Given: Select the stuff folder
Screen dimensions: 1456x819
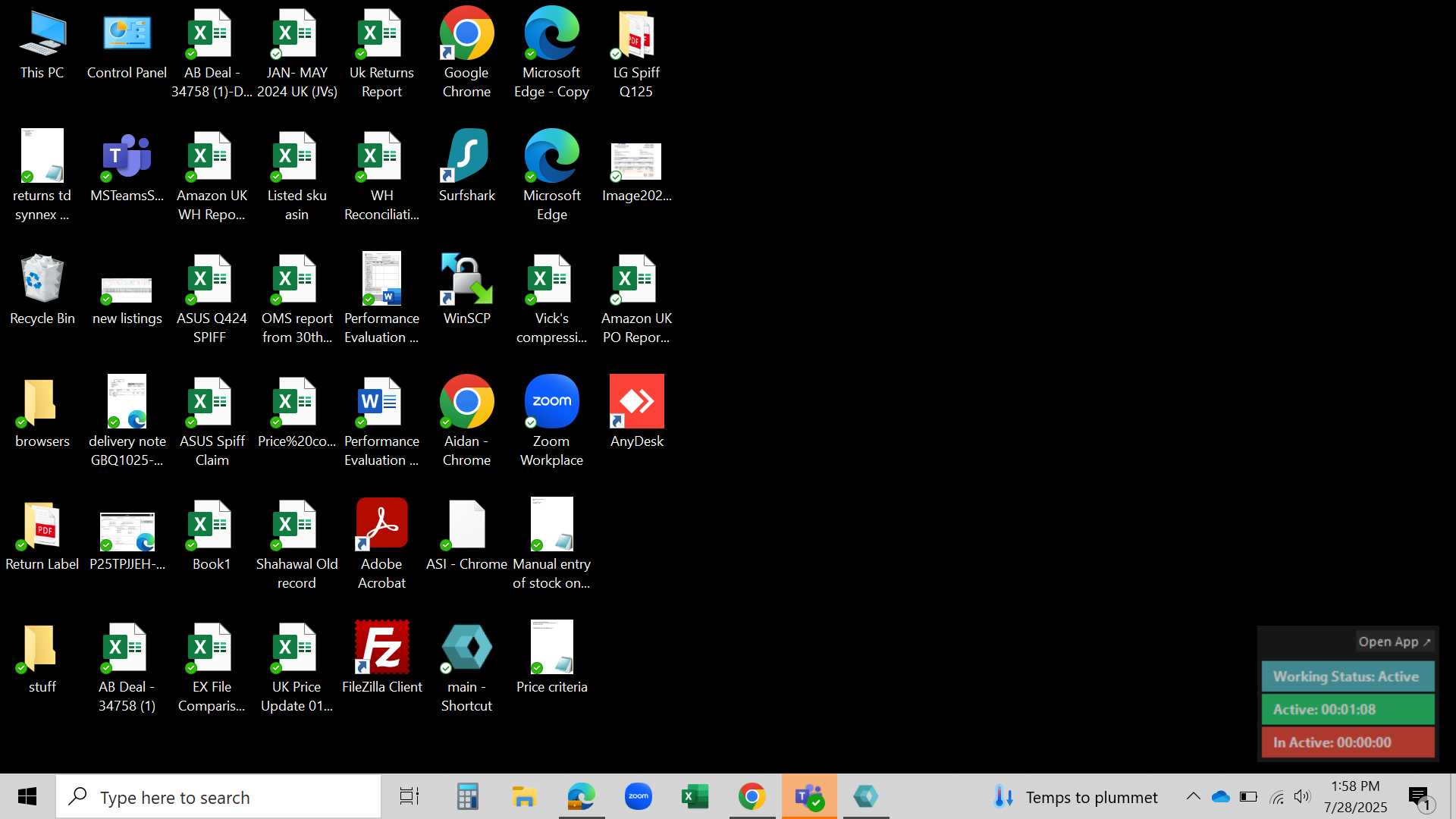Looking at the screenshot, I should pyautogui.click(x=42, y=658).
